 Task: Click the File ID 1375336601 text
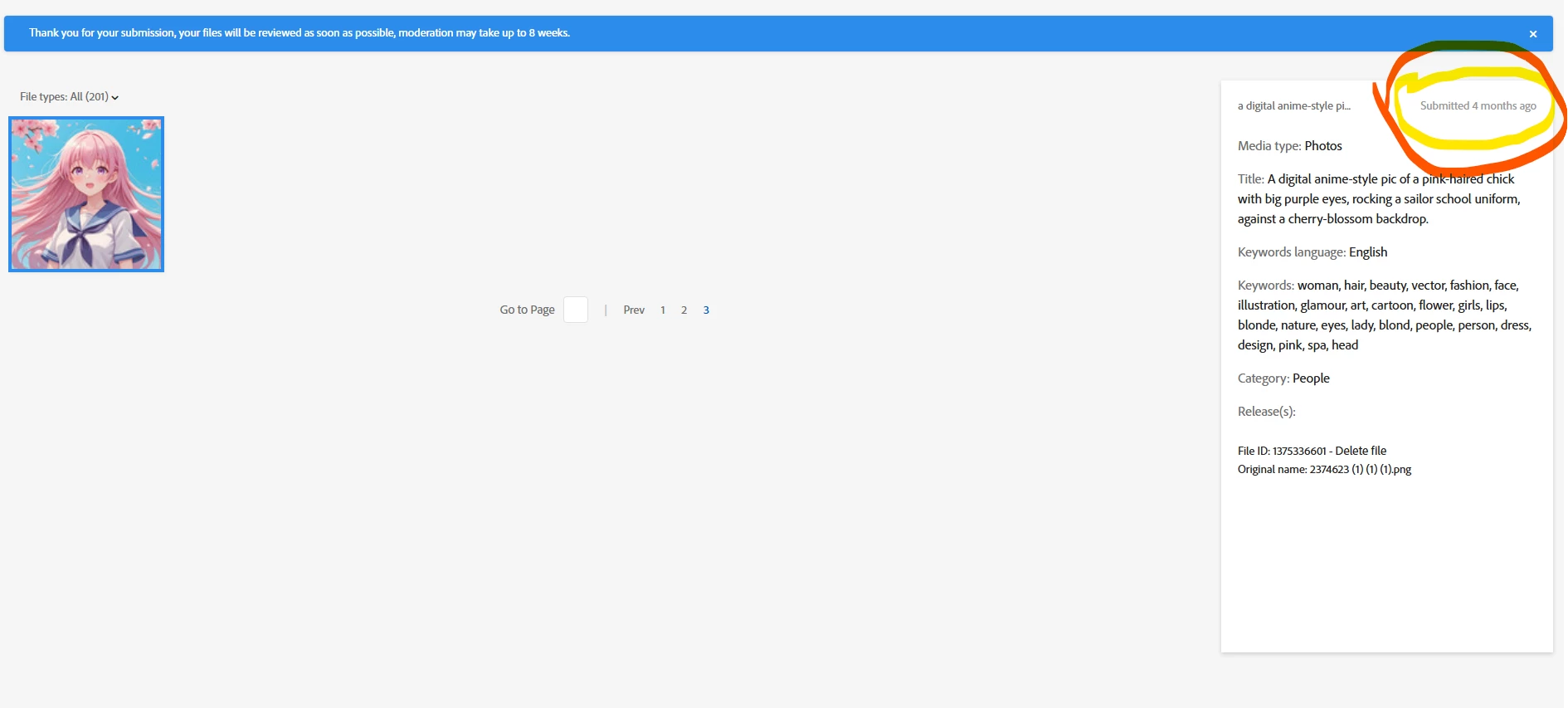point(1282,451)
